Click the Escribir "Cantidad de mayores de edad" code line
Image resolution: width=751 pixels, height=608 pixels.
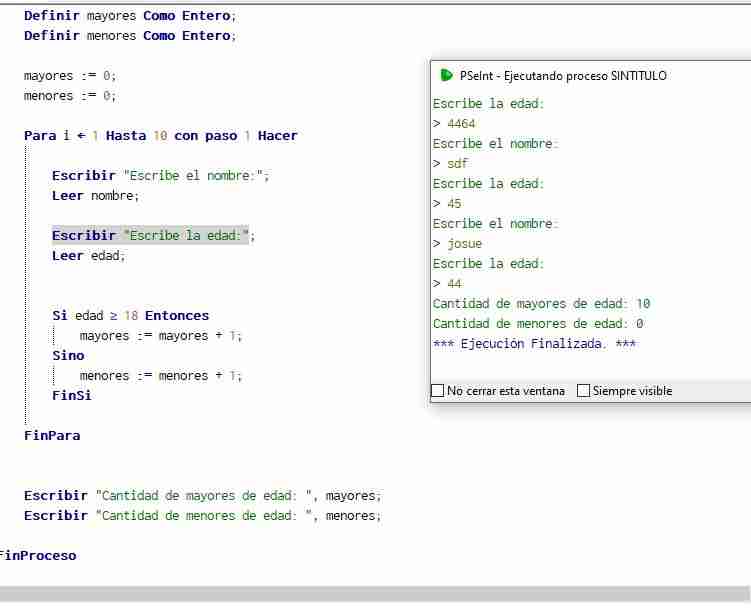pos(203,495)
